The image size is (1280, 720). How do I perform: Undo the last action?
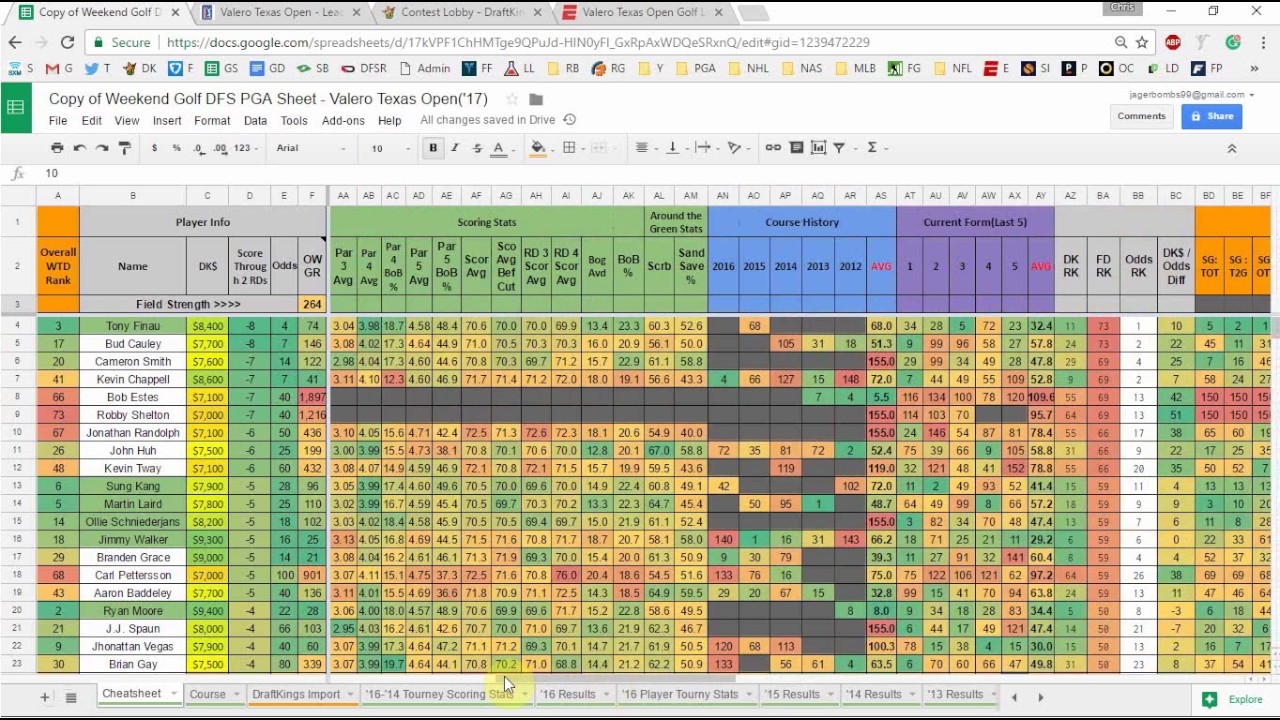tap(80, 148)
